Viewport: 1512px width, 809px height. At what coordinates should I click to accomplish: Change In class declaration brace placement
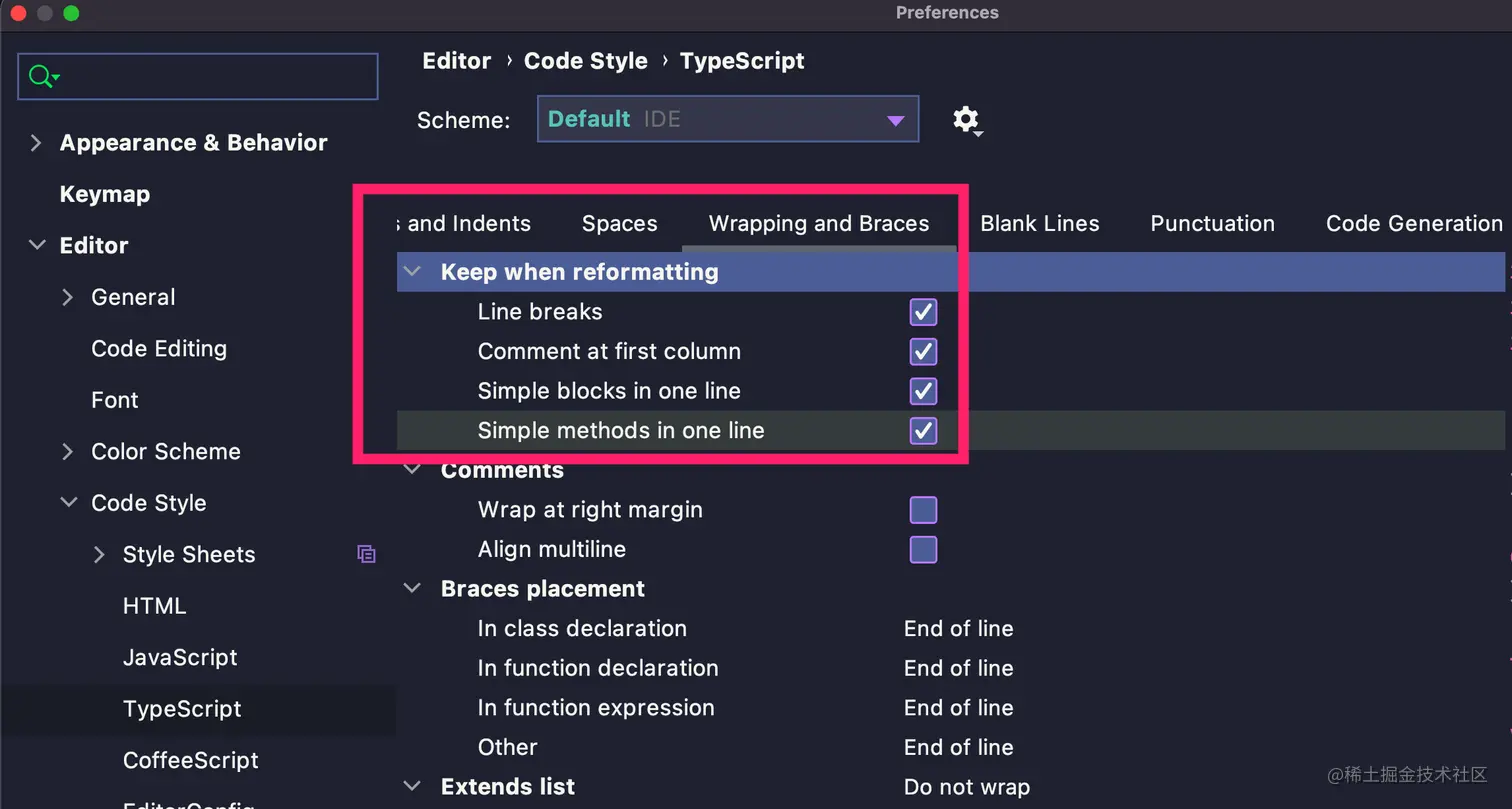click(959, 628)
